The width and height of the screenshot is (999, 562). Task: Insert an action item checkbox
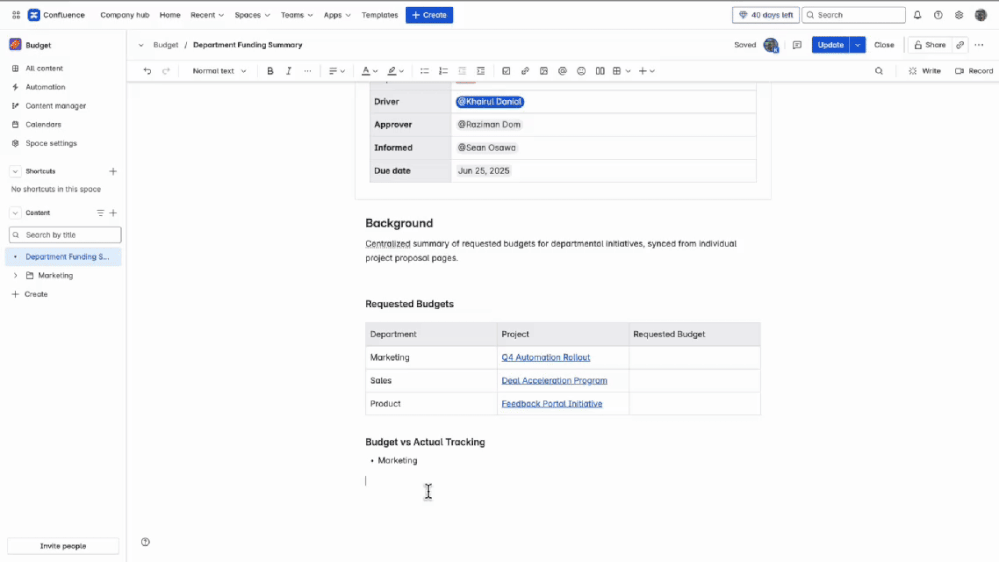pos(506,71)
